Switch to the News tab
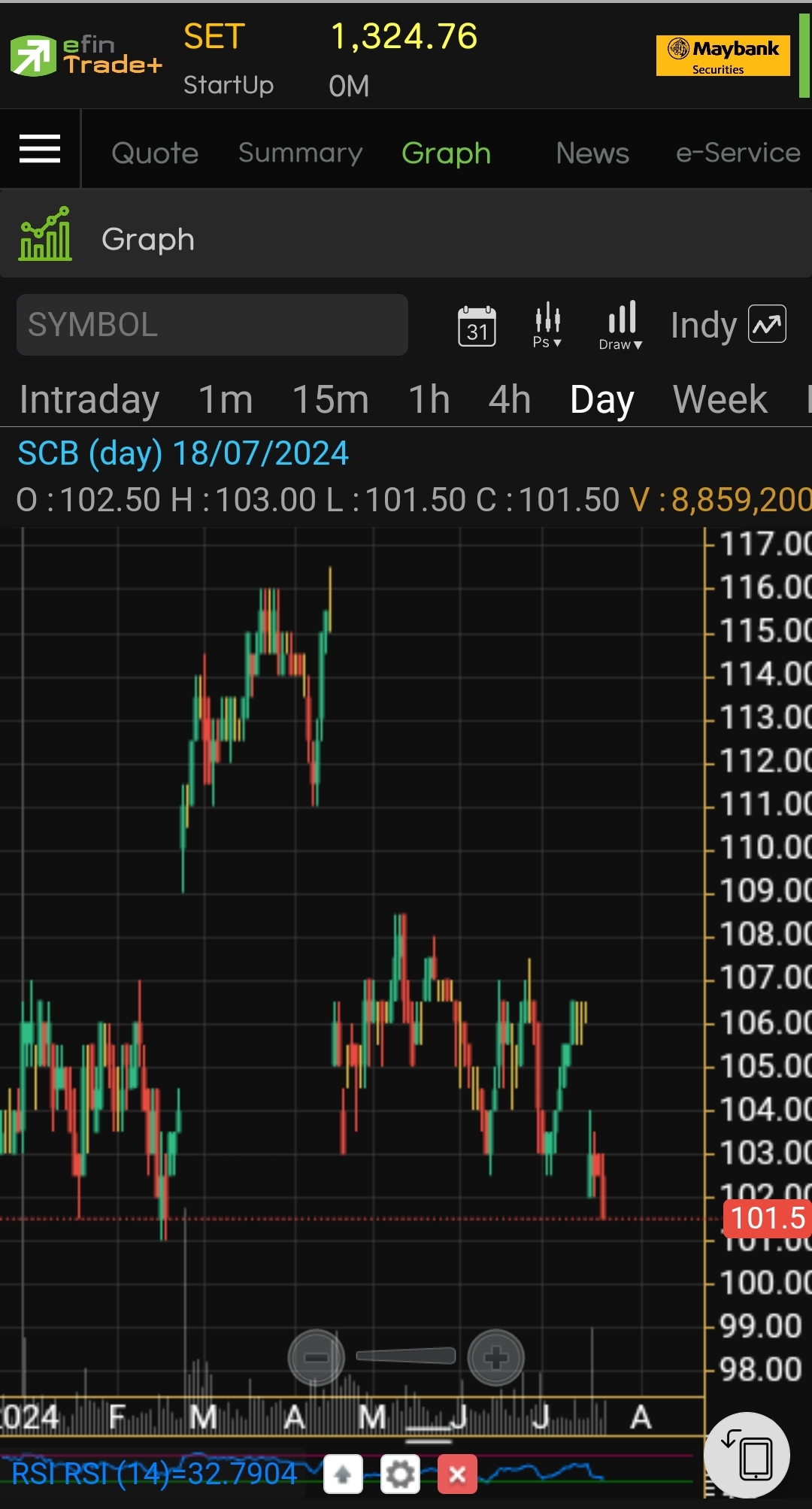 point(592,153)
